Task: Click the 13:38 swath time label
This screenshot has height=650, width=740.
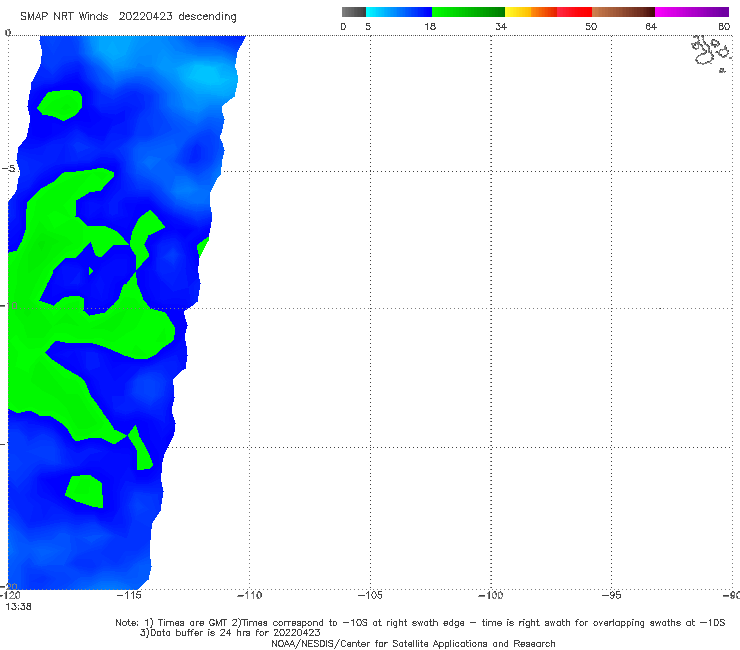Action: (x=18, y=607)
